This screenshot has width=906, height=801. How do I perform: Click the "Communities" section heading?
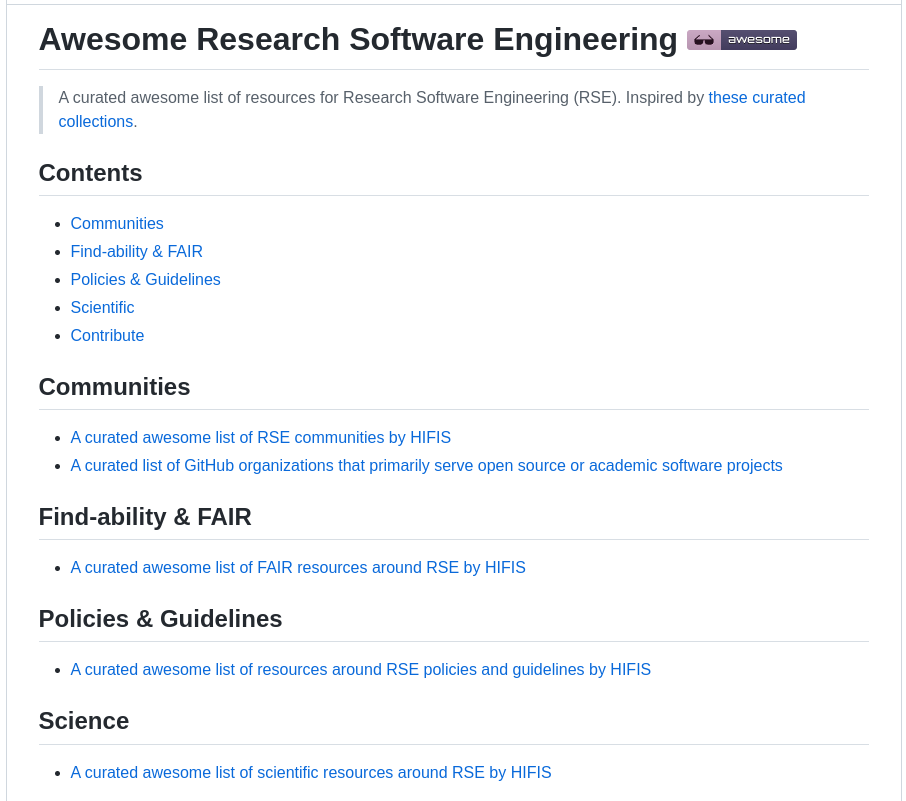coord(114,386)
